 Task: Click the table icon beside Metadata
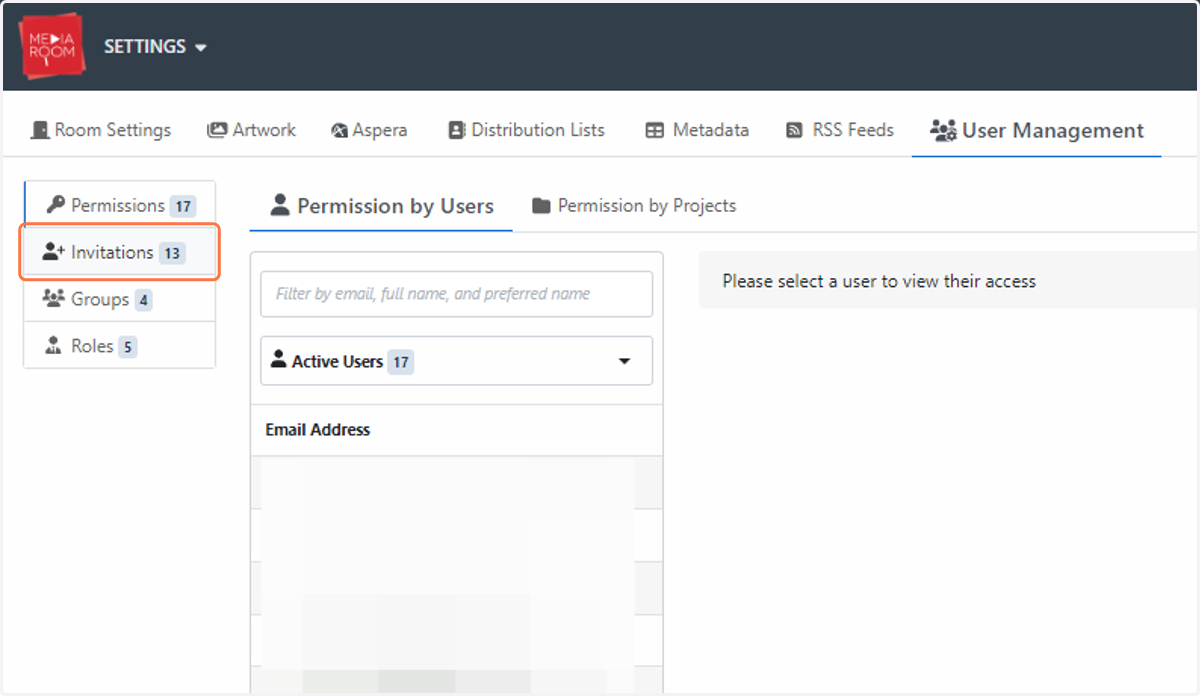click(x=655, y=131)
